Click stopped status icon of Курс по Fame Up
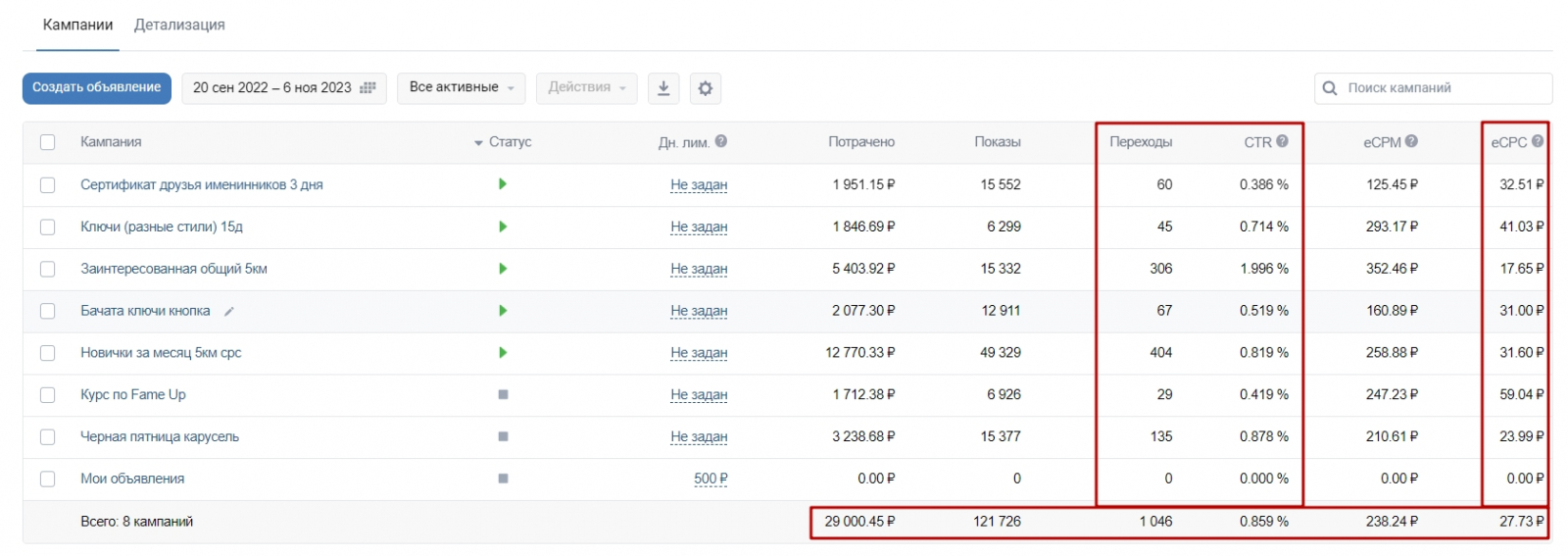 503,395
